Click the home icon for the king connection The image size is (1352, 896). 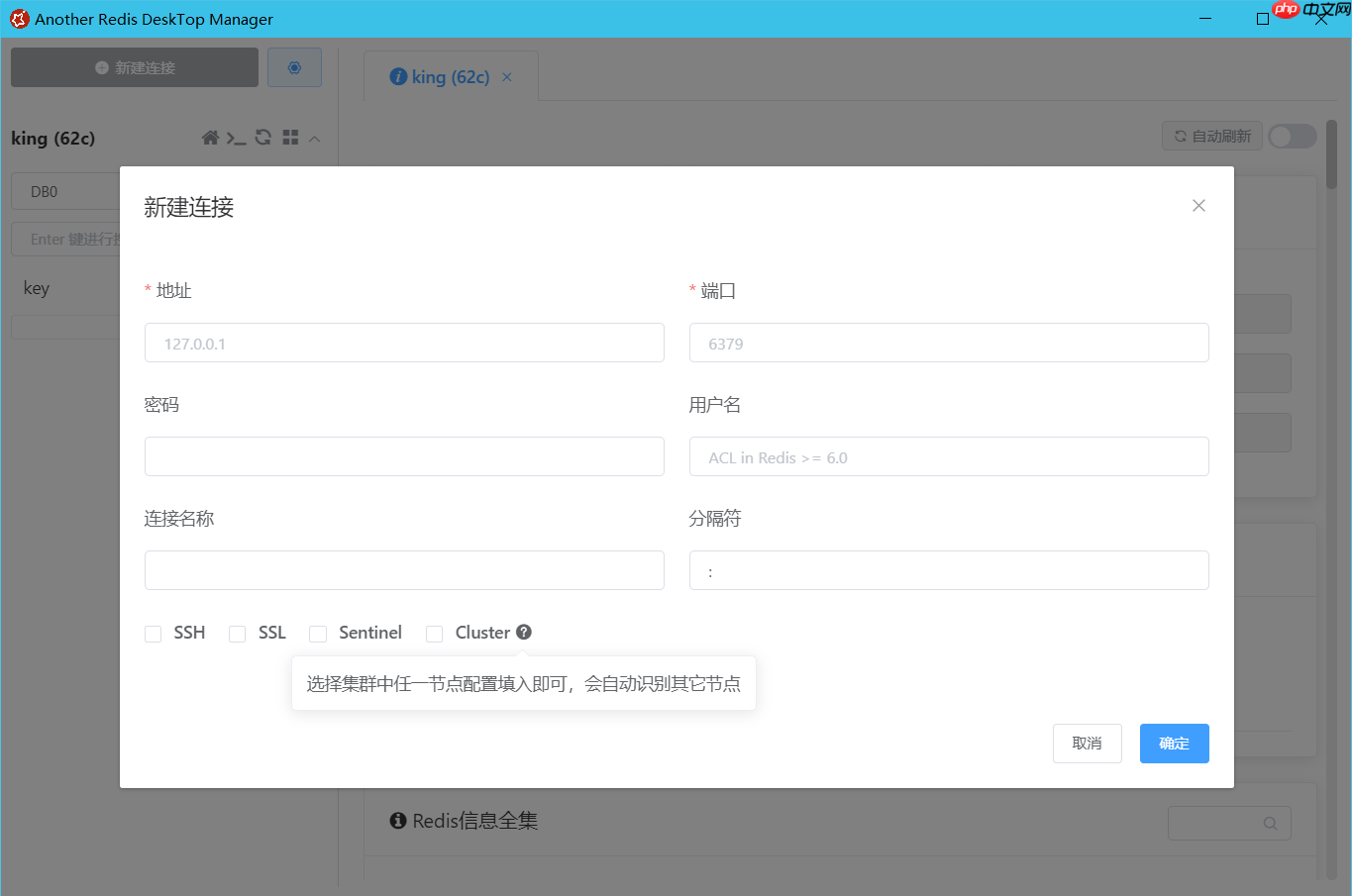tap(211, 138)
